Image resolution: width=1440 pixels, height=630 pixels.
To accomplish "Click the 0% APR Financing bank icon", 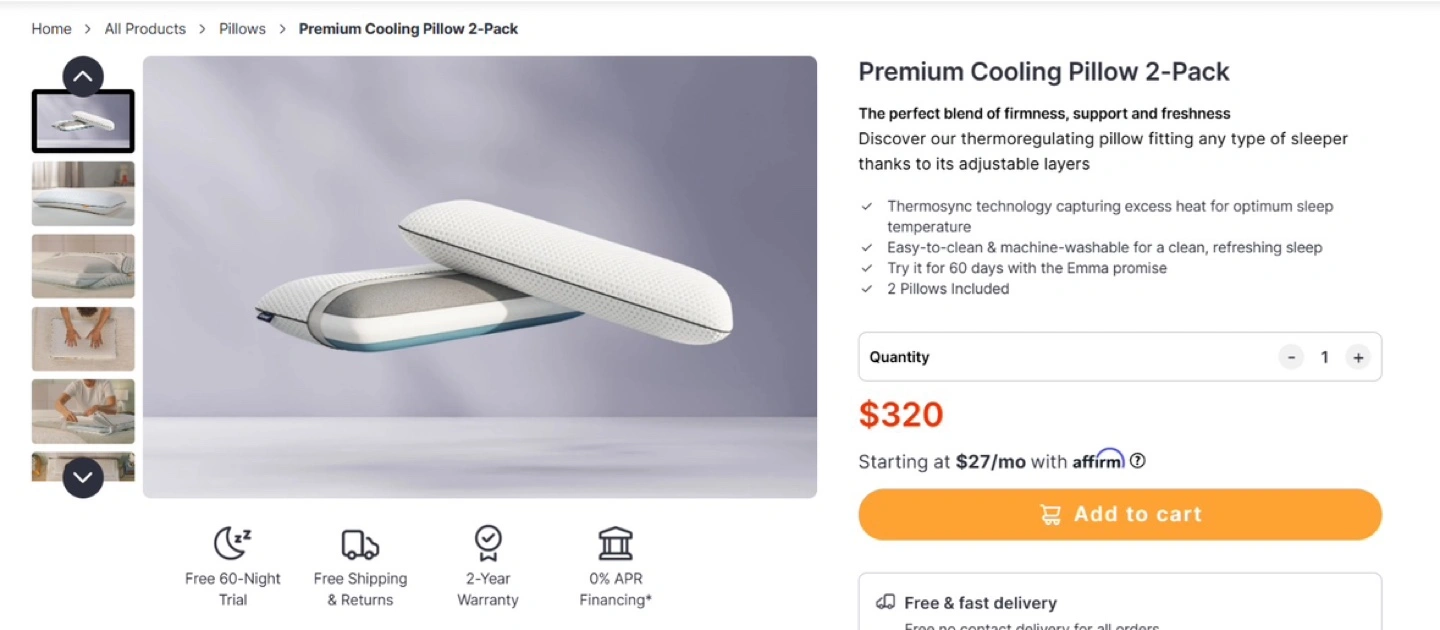I will (615, 543).
